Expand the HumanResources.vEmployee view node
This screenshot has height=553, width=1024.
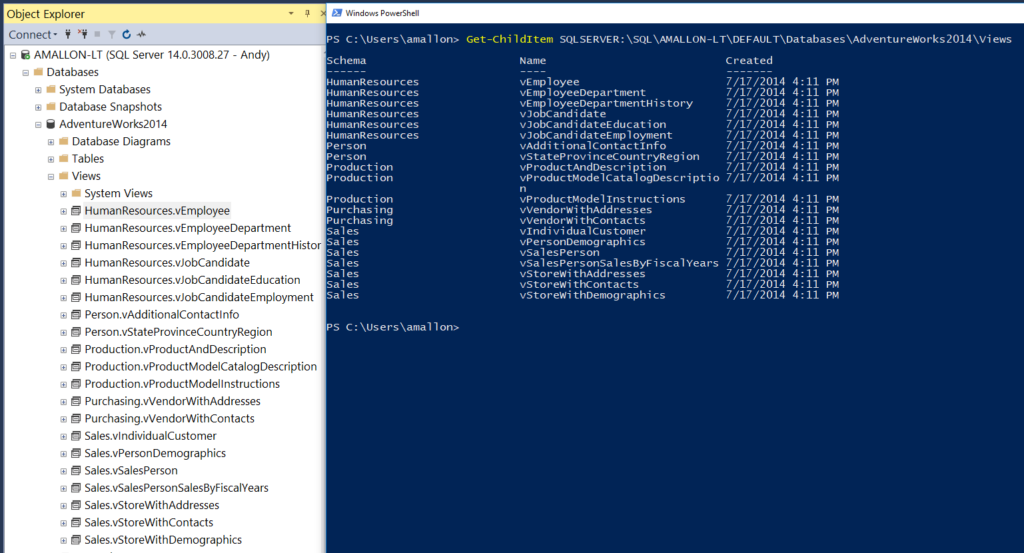(63, 211)
